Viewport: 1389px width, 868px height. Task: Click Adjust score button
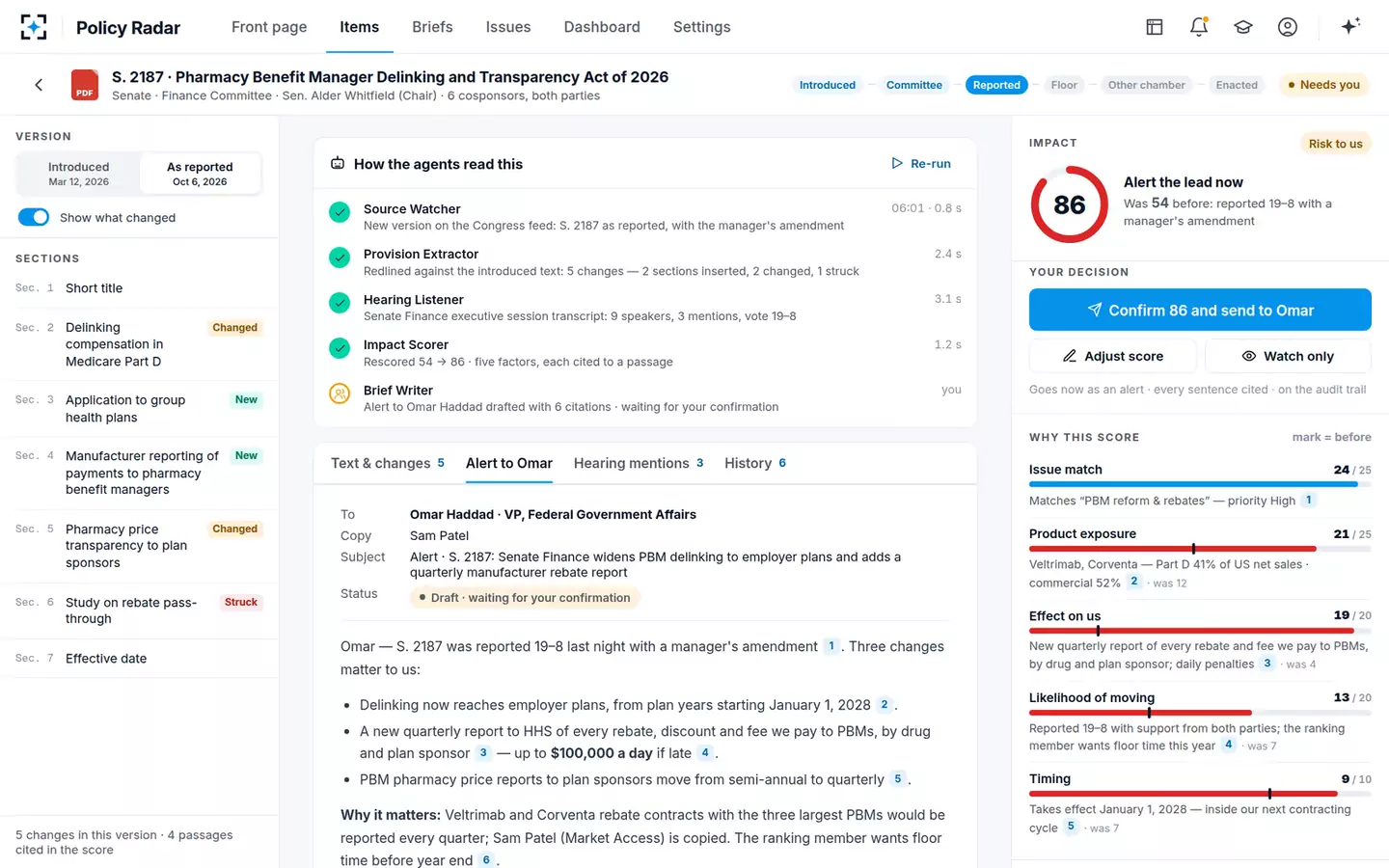[1113, 356]
